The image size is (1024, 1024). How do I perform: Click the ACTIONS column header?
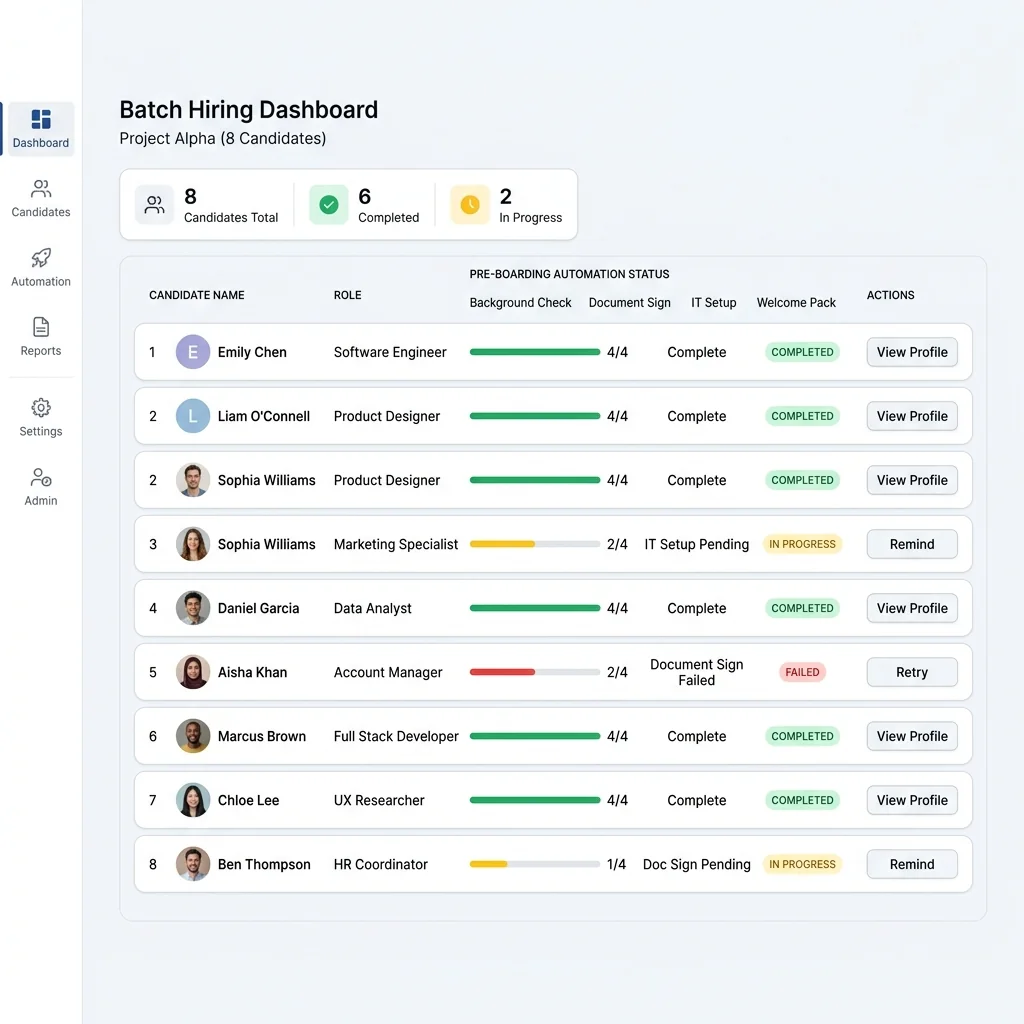(890, 295)
